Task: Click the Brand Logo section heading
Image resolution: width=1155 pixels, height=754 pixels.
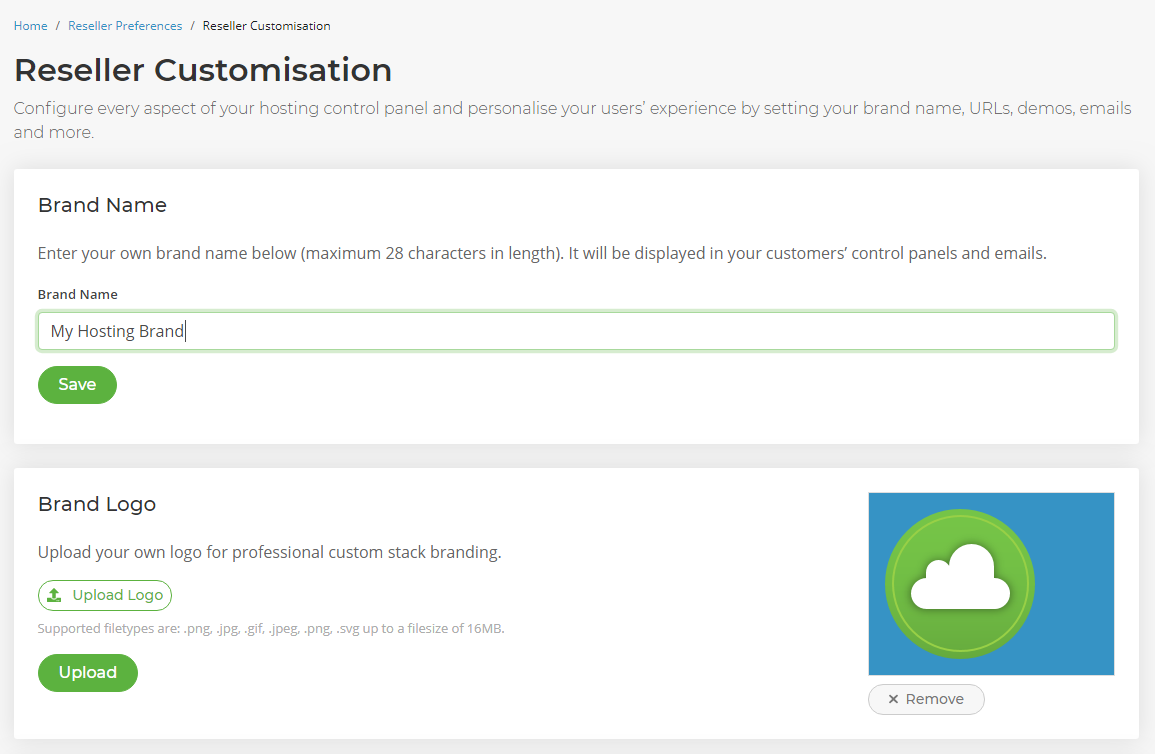Action: tap(97, 504)
